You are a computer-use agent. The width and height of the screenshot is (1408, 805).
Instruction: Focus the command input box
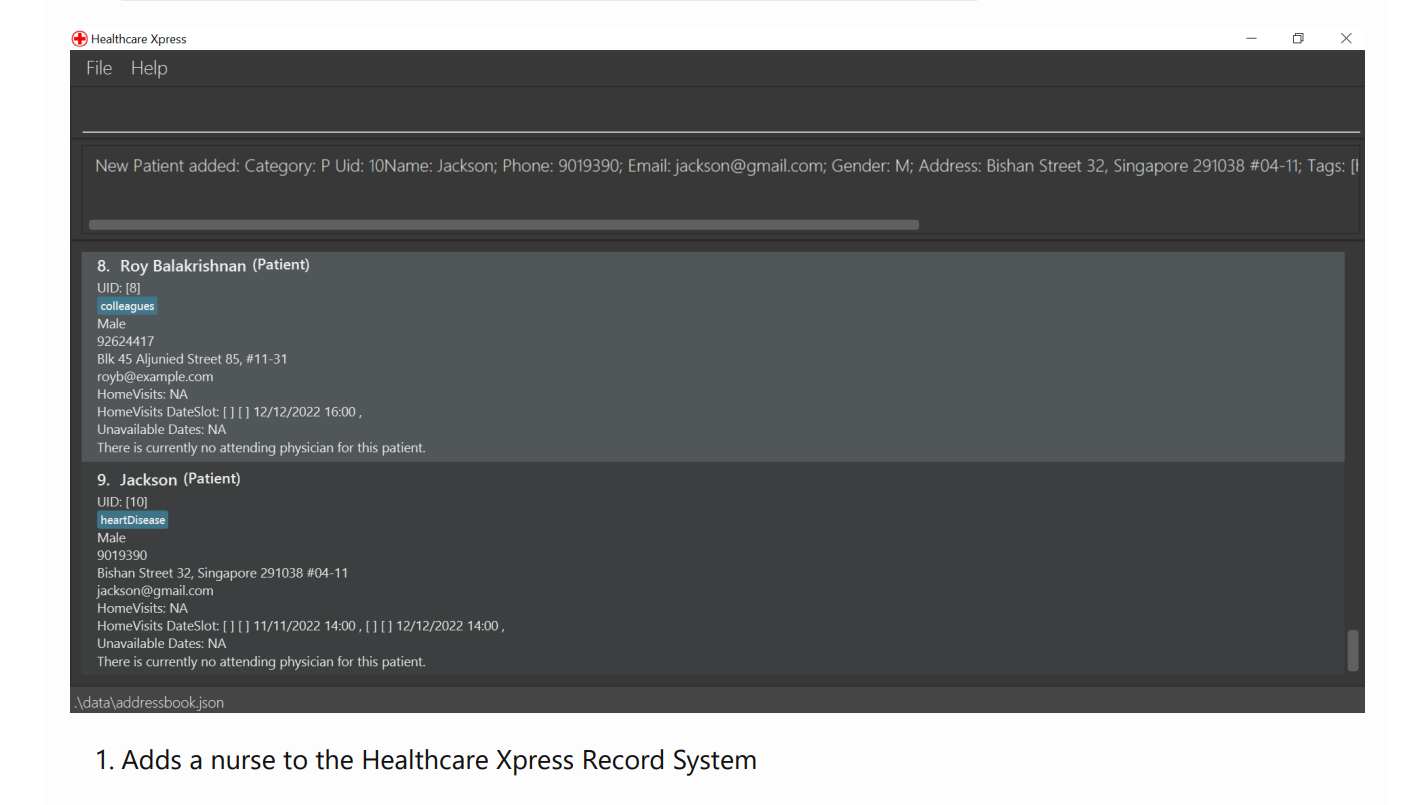[720, 112]
